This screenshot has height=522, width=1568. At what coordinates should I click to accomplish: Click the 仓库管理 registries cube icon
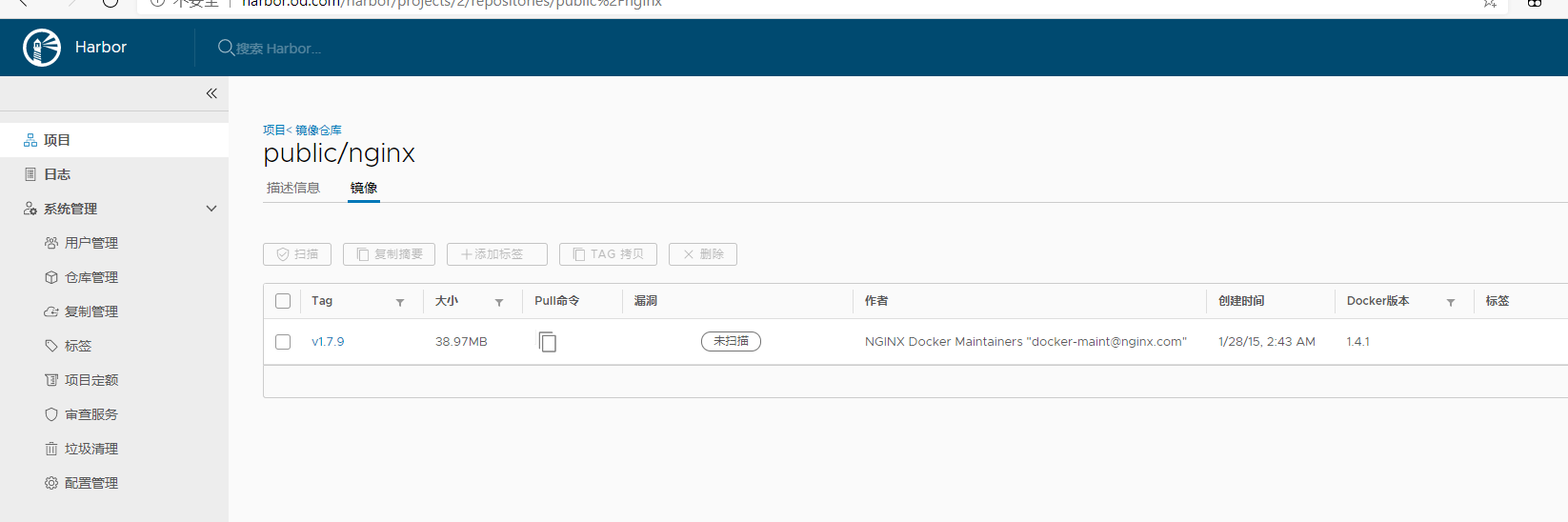point(51,277)
